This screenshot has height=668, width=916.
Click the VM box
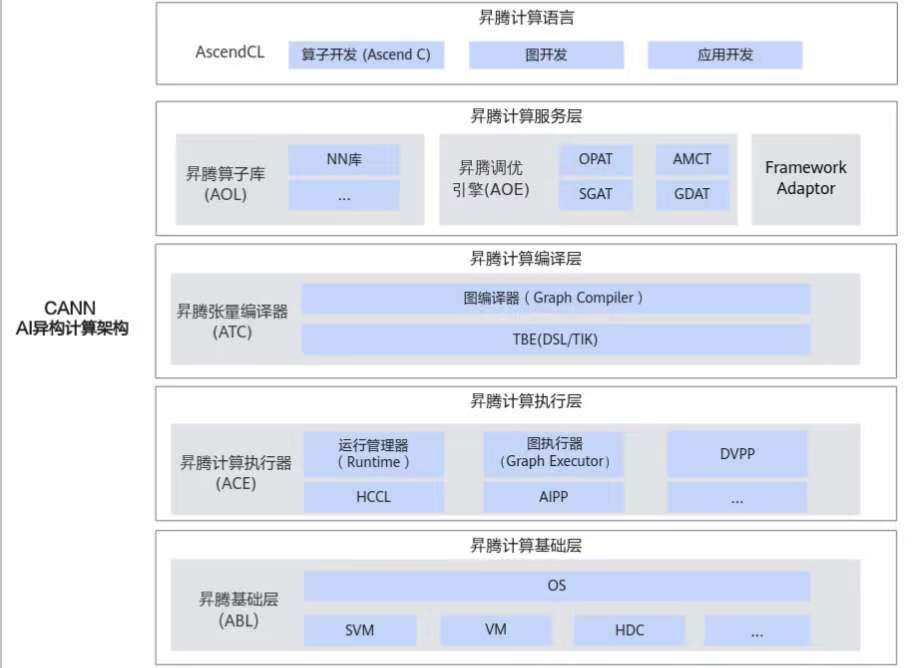(495, 630)
